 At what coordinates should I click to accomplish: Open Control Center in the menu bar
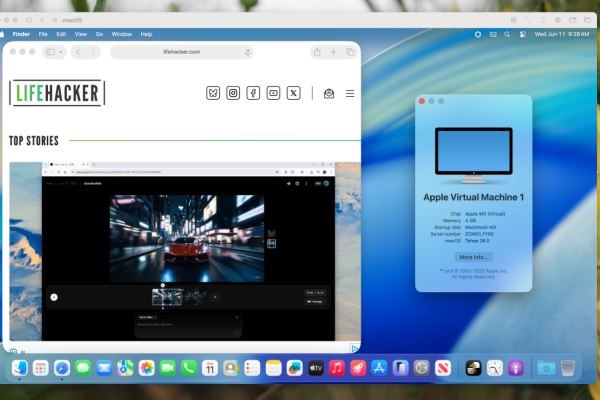523,34
